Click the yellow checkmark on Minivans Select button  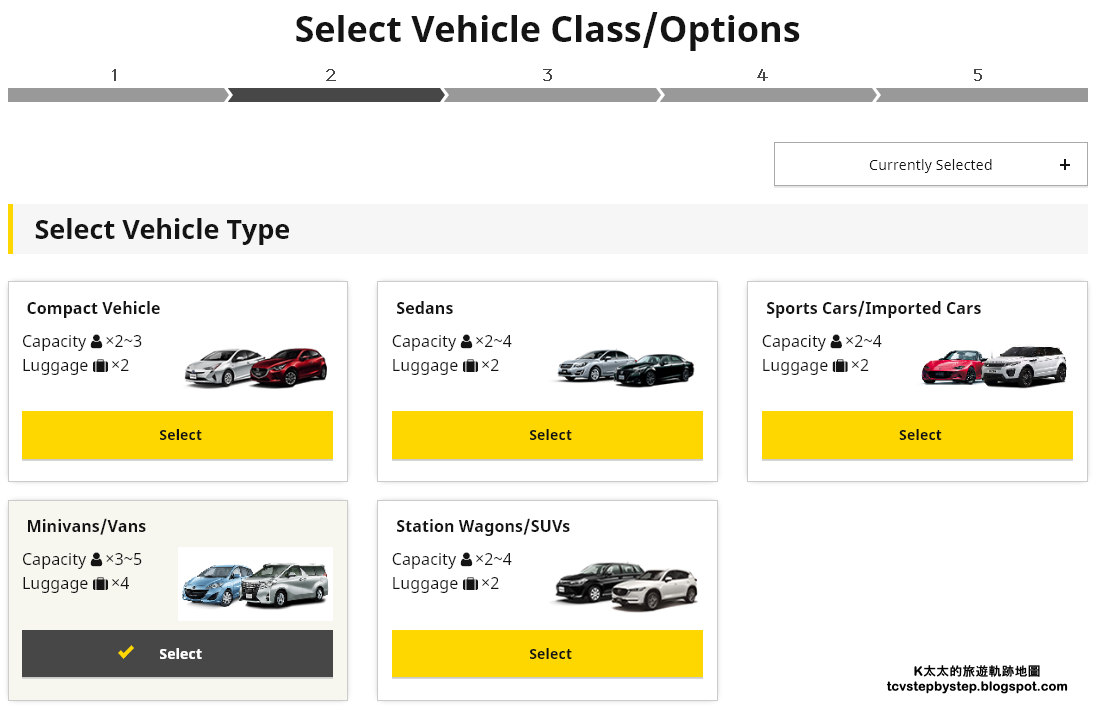(x=126, y=652)
